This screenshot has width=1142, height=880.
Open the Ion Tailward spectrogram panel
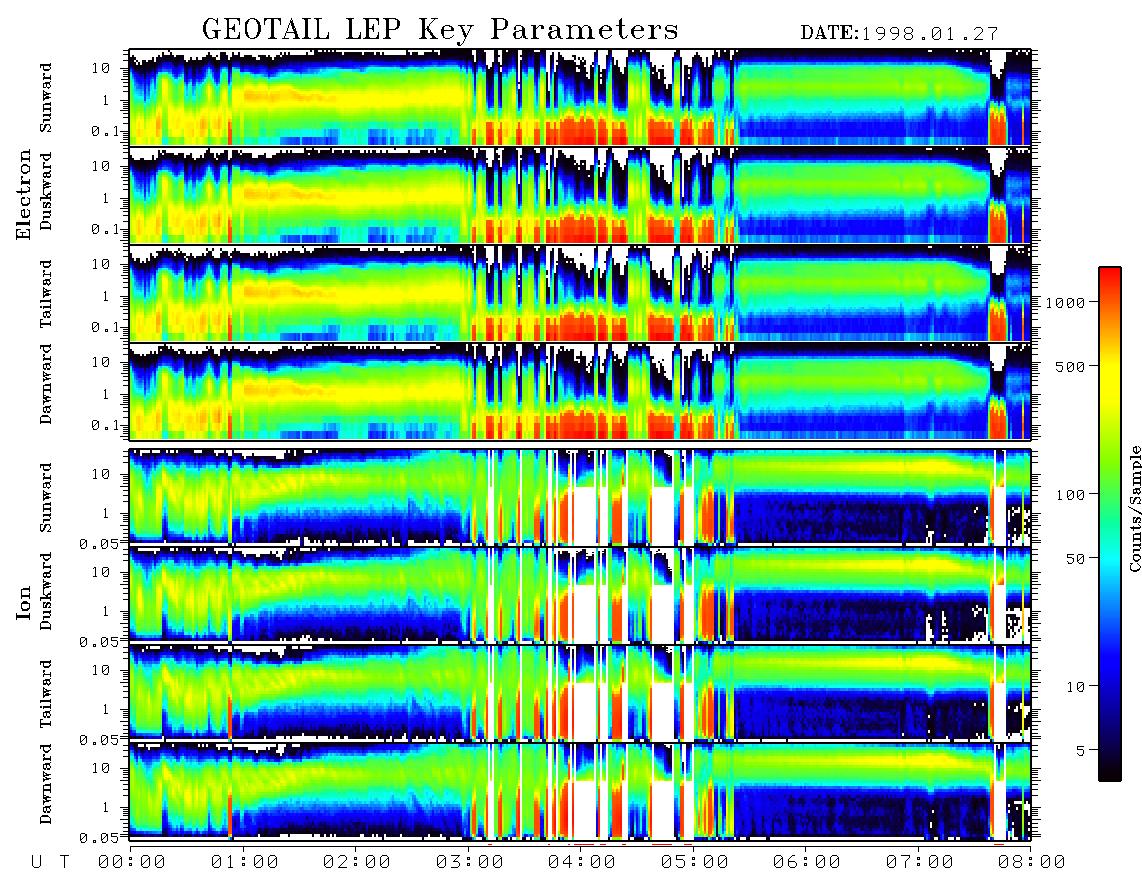pyautogui.click(x=580, y=693)
